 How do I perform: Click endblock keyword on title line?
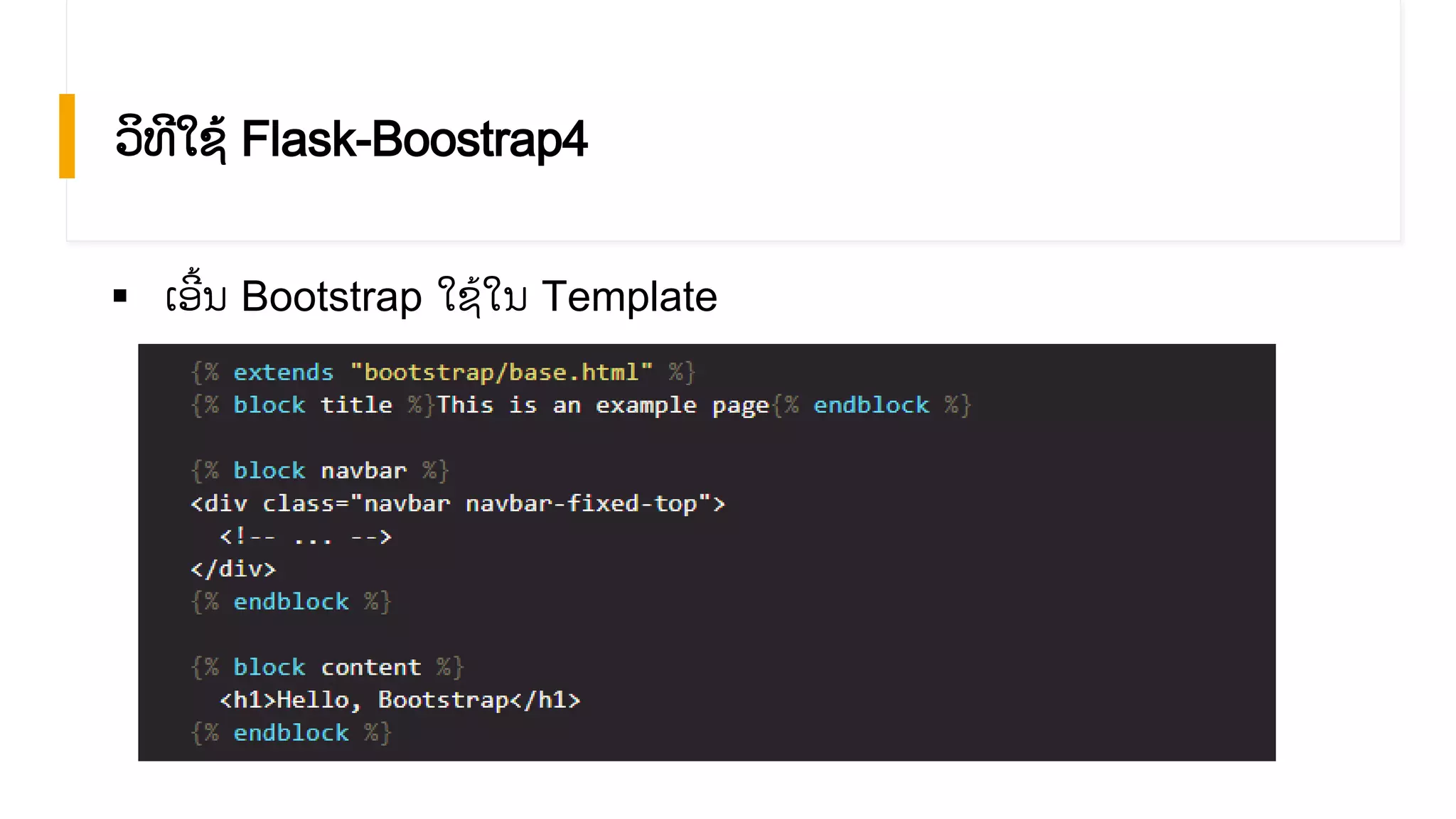pyautogui.click(x=871, y=405)
